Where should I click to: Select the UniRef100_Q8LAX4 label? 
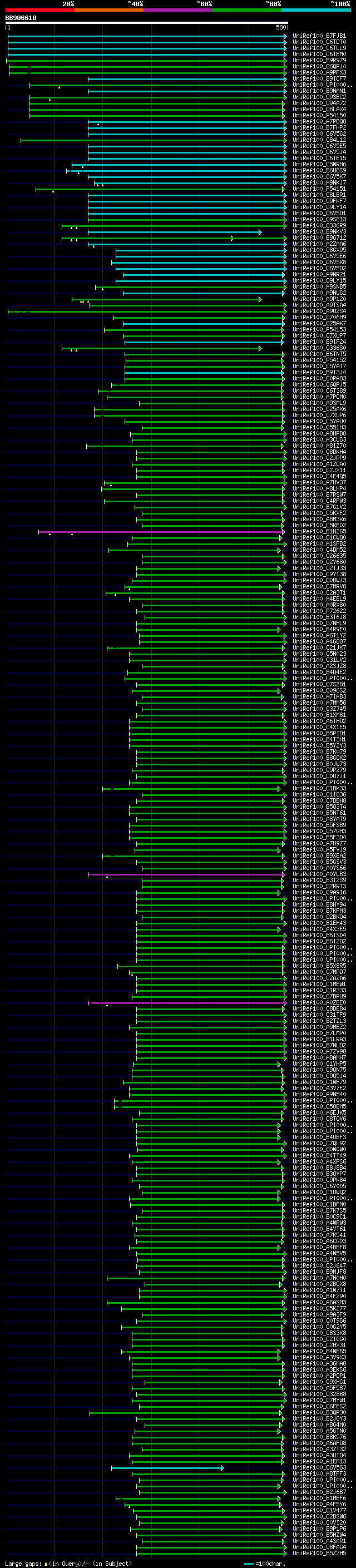(x=319, y=109)
